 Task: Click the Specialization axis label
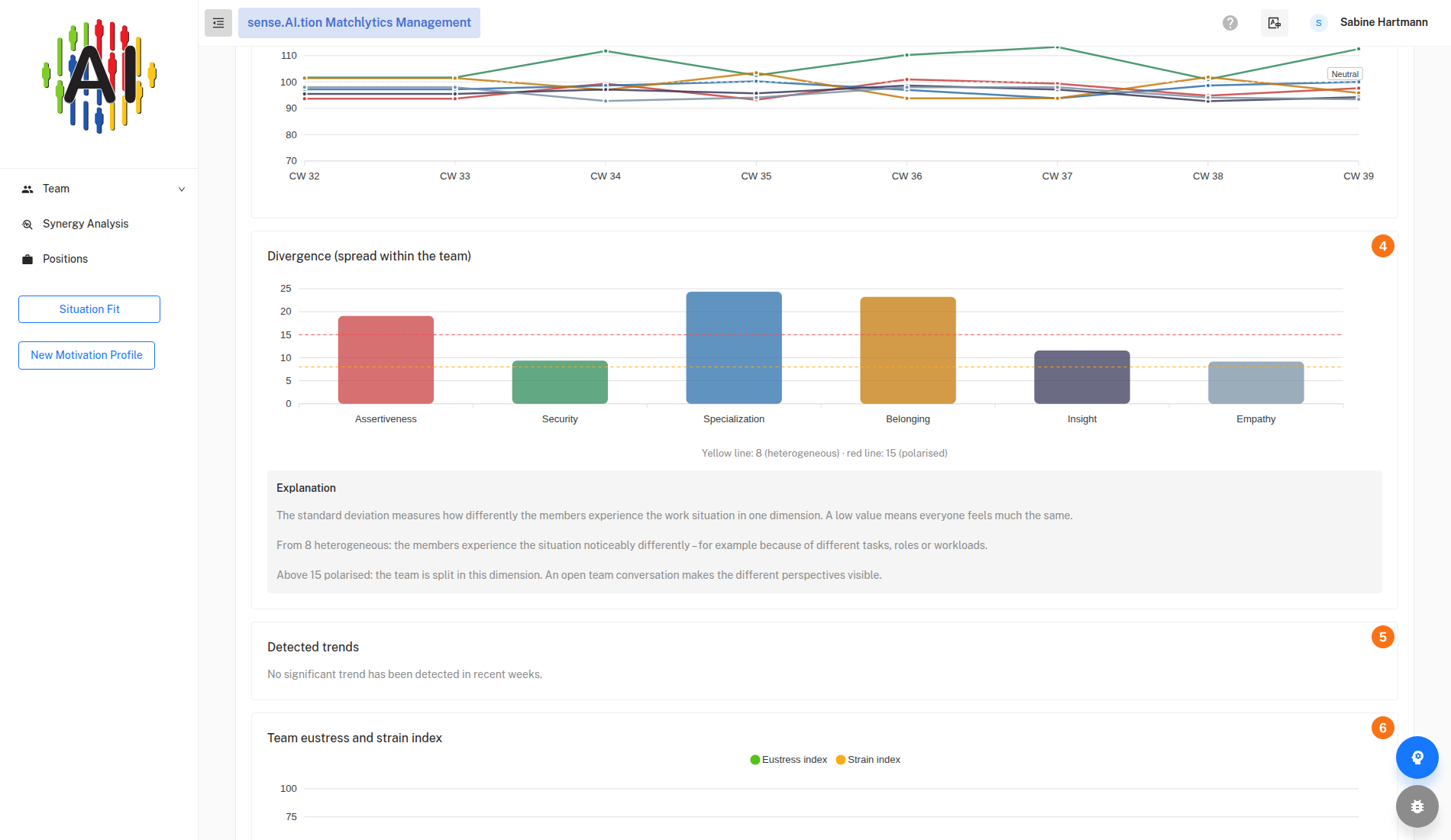click(x=734, y=419)
